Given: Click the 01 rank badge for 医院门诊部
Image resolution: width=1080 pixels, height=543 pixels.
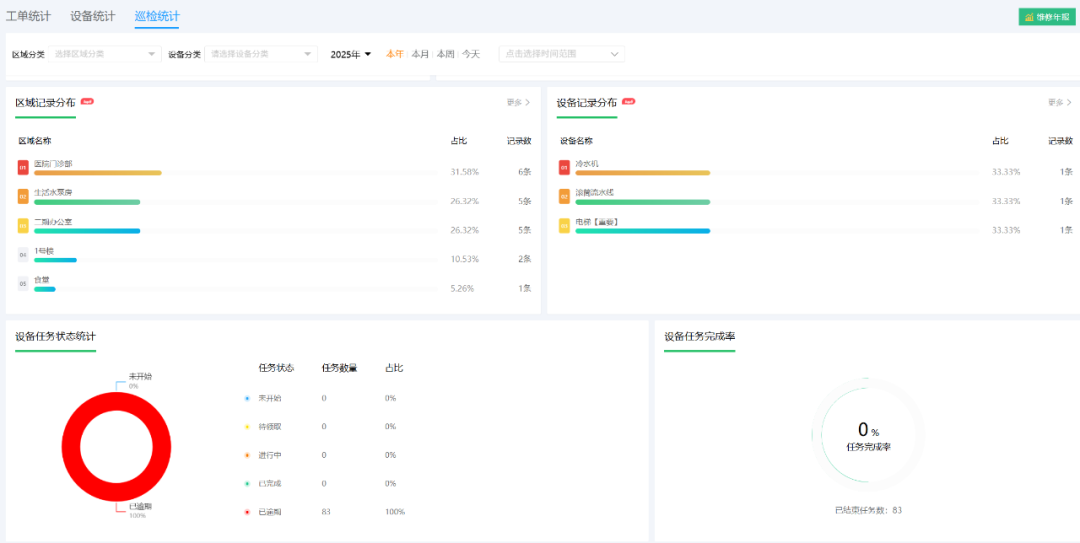Looking at the screenshot, I should tap(23, 167).
